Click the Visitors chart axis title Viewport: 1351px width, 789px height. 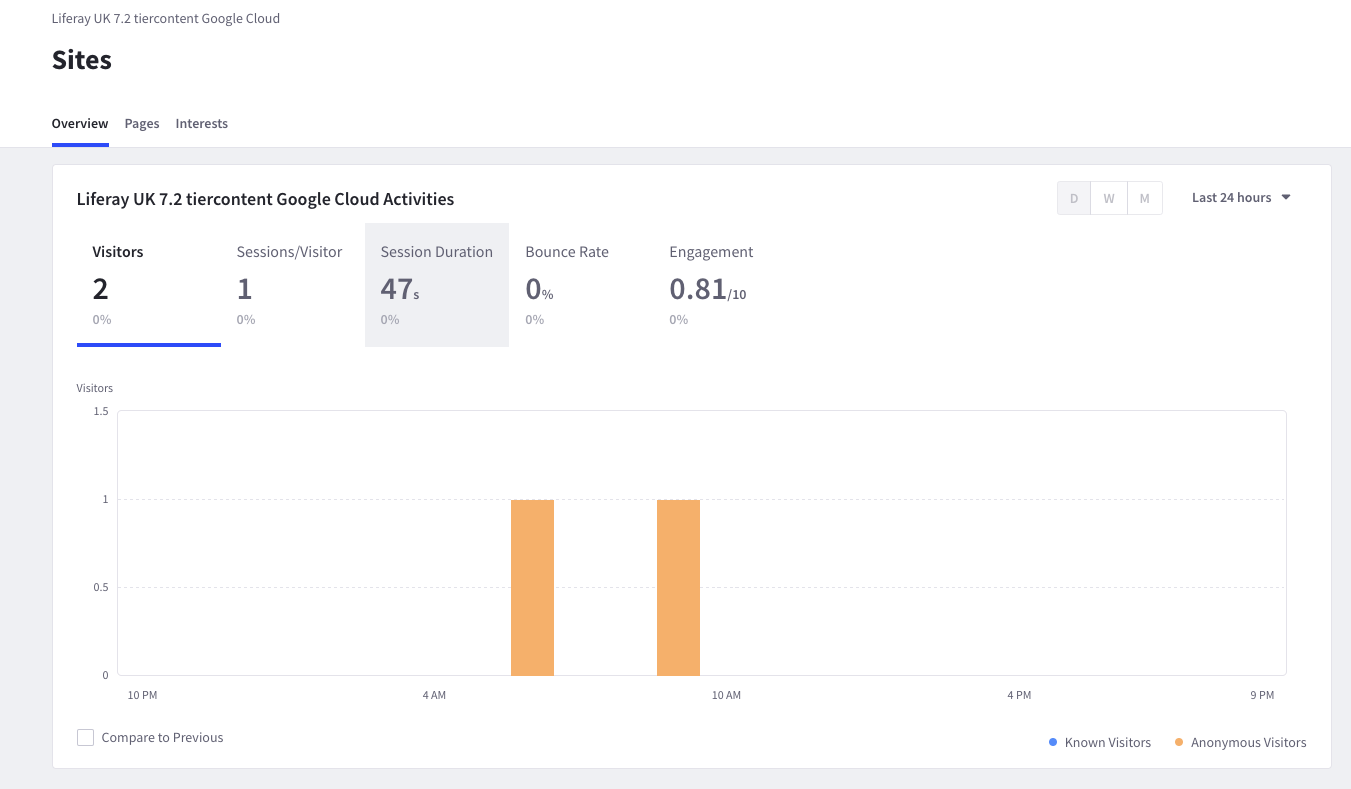point(95,388)
